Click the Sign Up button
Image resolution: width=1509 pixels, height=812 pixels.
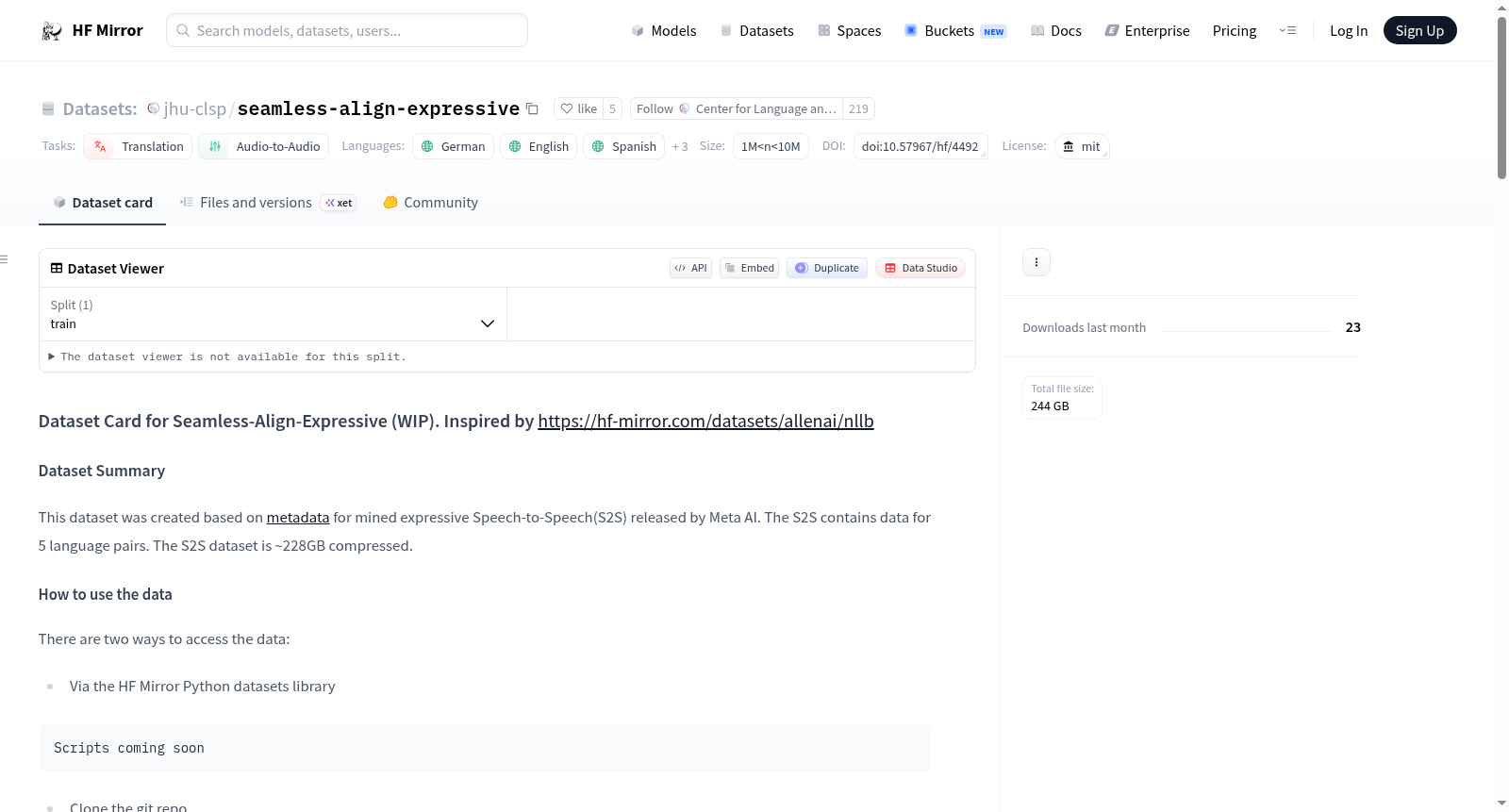point(1419,31)
